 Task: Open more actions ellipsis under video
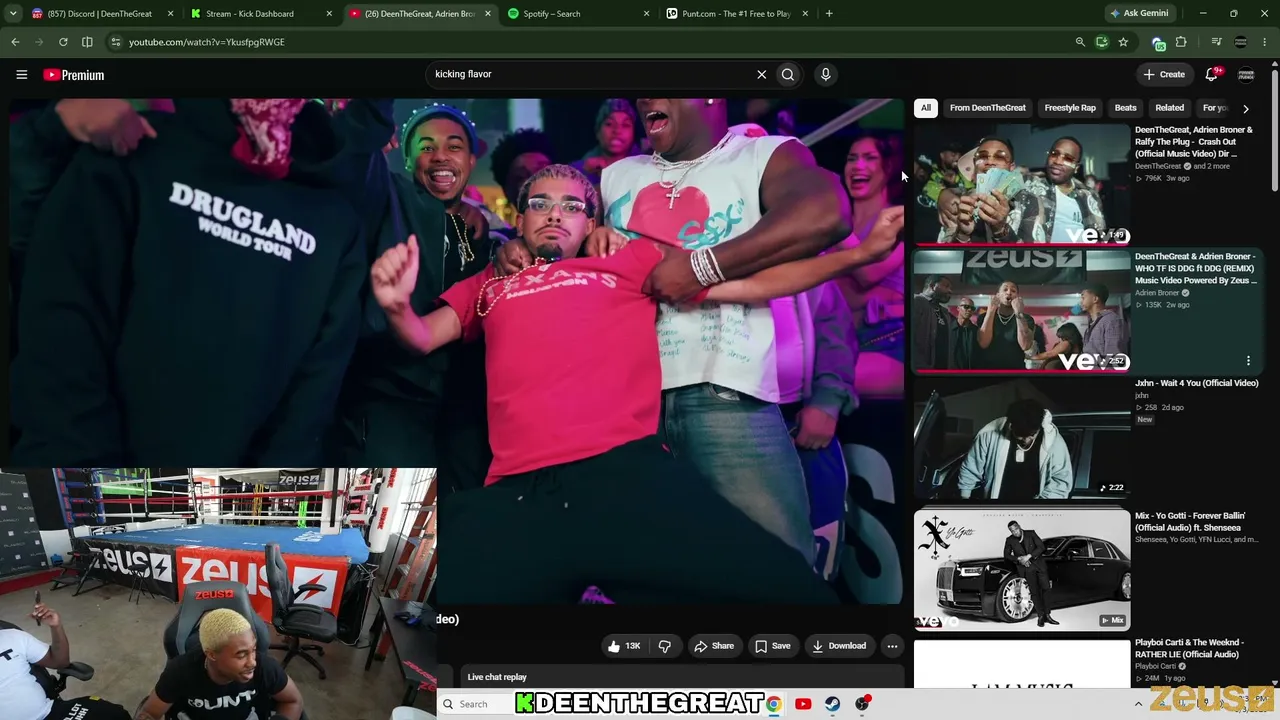tap(892, 646)
